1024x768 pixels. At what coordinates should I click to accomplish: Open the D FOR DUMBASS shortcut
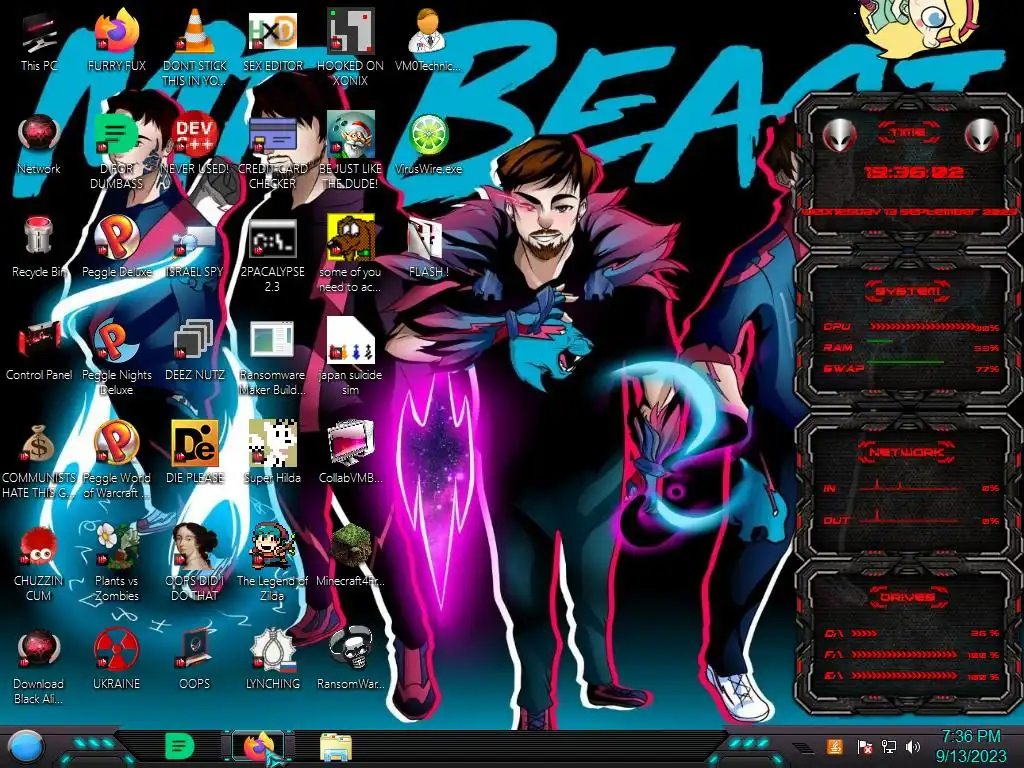click(x=116, y=135)
